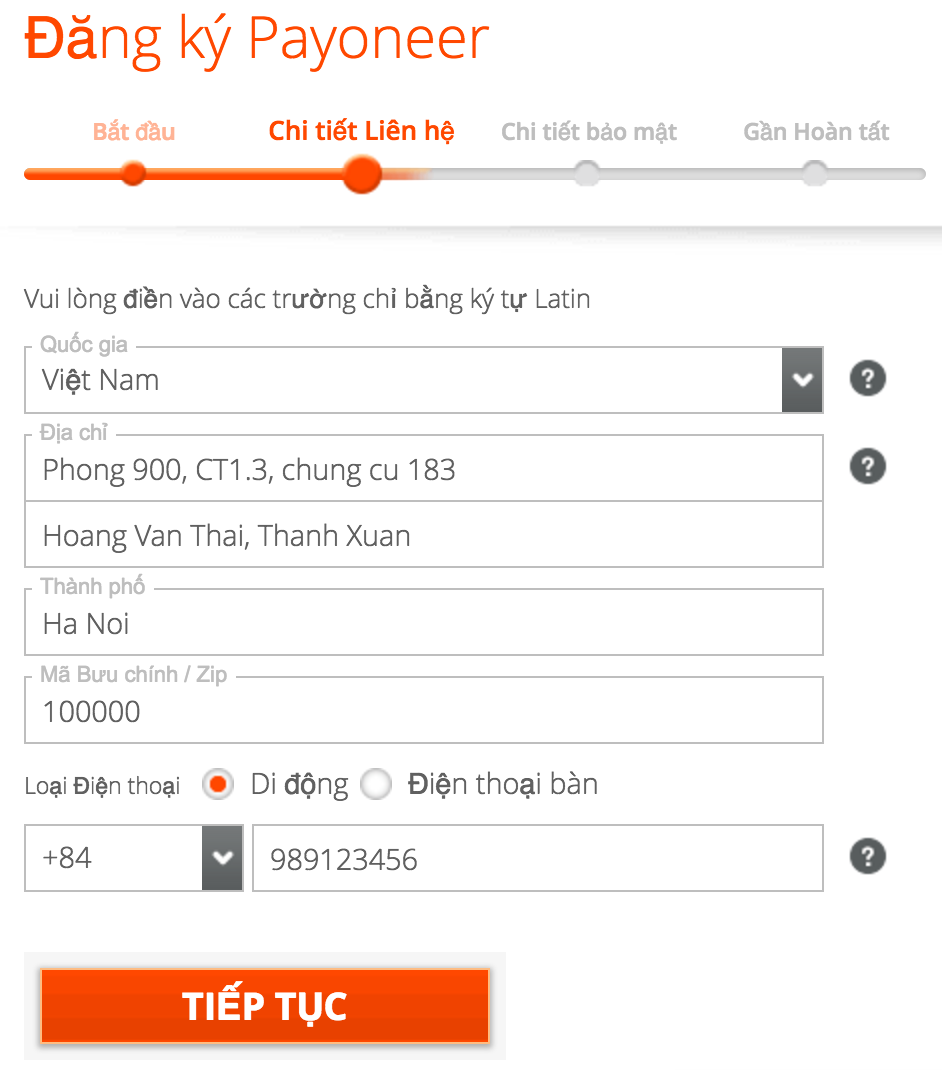Open the Chi tiết bảo mật step
This screenshot has width=942, height=1070.
(588, 132)
